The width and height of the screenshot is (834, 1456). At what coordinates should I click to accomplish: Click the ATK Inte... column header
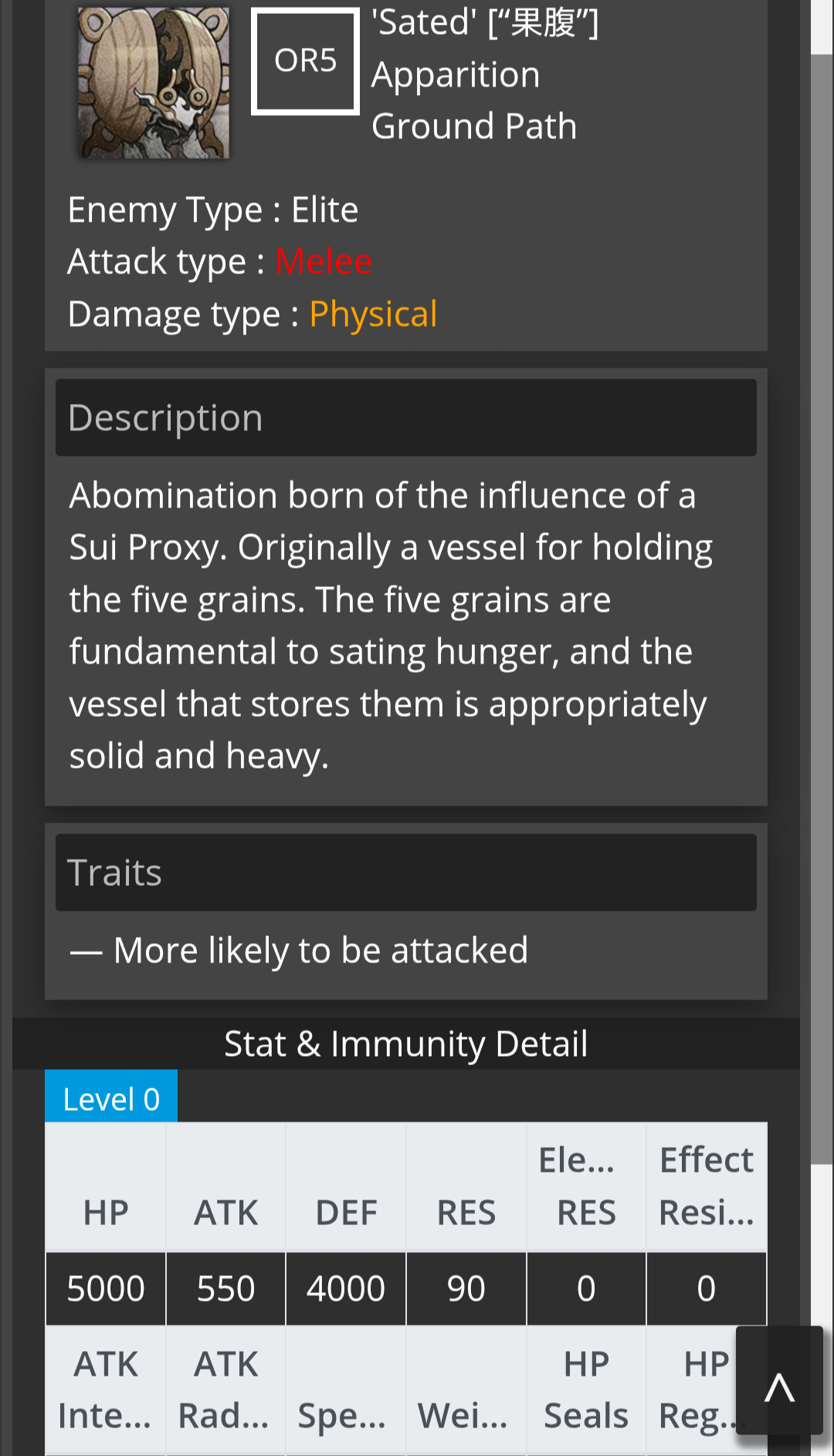pyautogui.click(x=106, y=1390)
